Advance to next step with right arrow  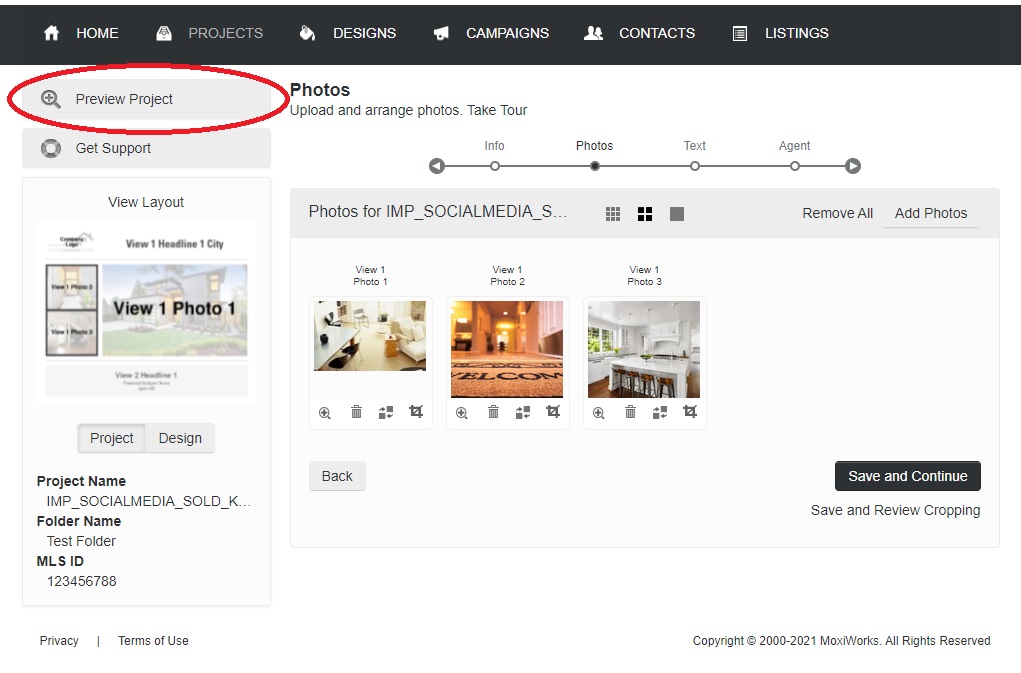pyautogui.click(x=852, y=166)
